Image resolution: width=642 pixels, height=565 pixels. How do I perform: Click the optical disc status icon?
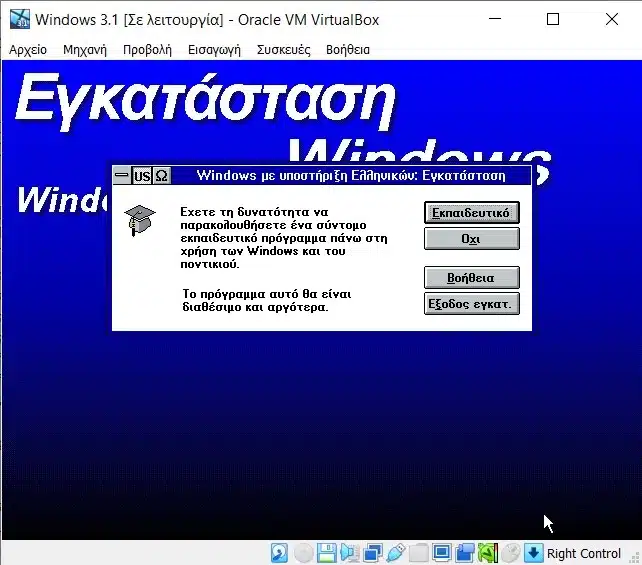click(303, 553)
